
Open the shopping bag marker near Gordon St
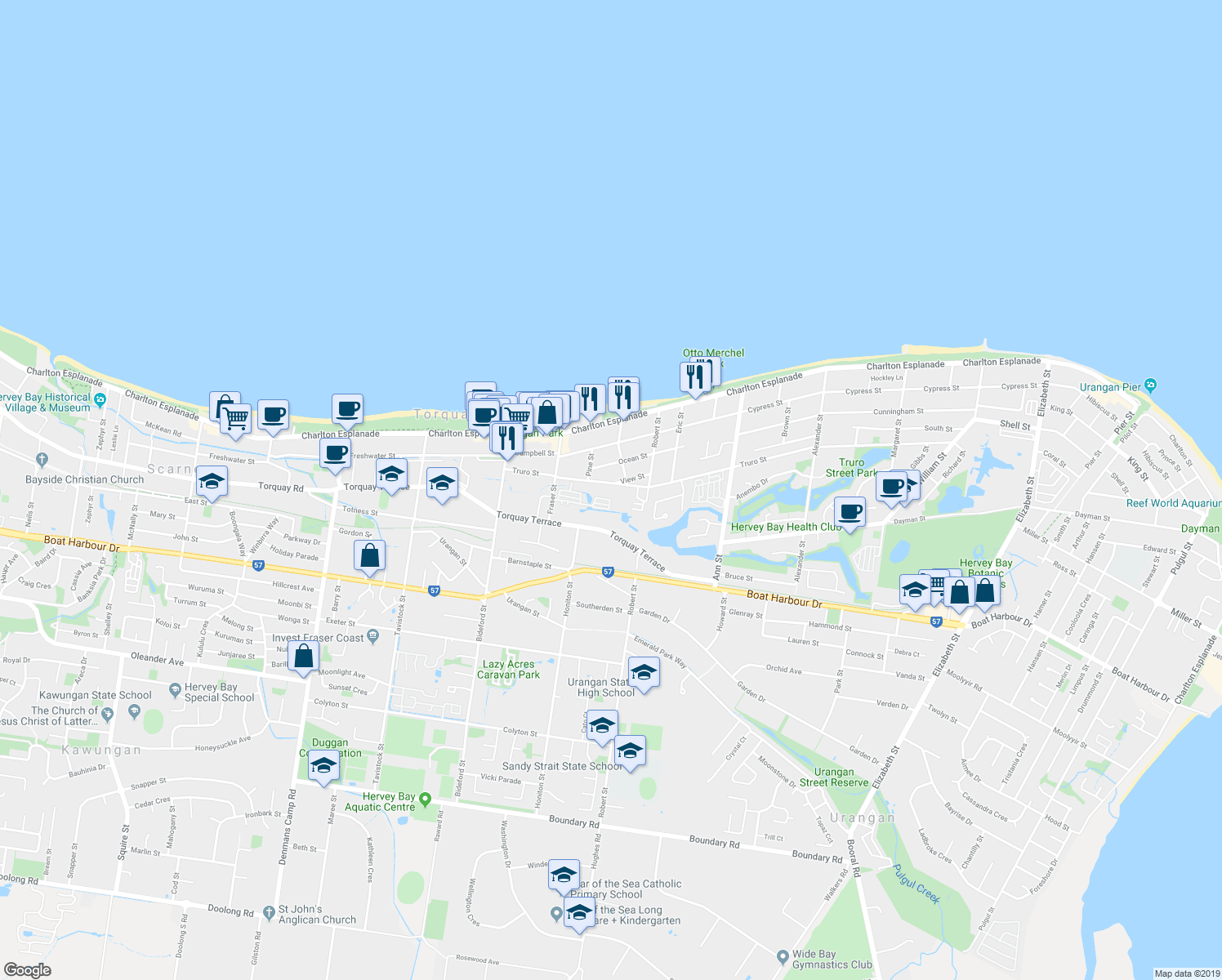tap(369, 557)
